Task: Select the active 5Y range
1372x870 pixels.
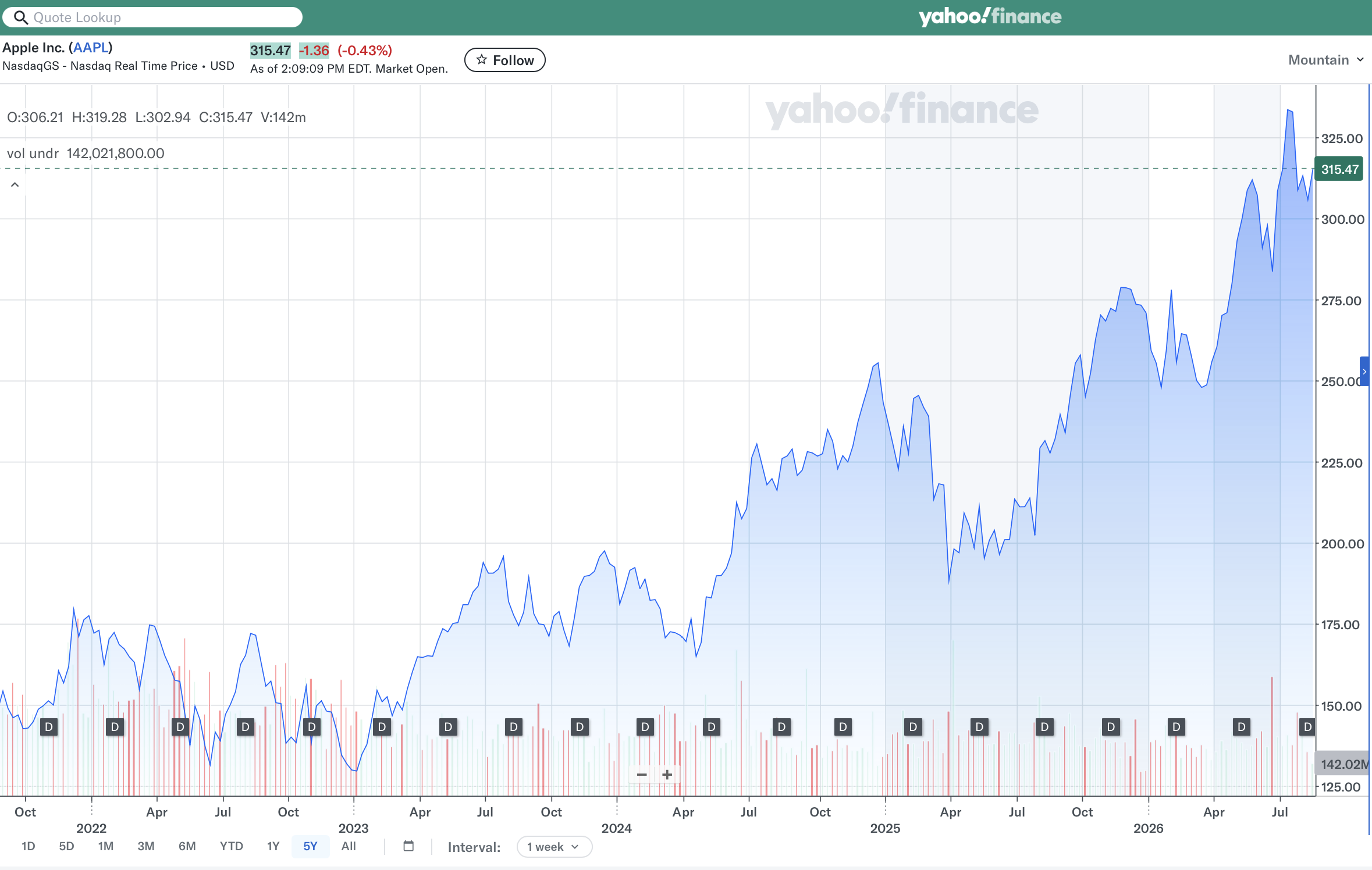Action: pos(311,846)
